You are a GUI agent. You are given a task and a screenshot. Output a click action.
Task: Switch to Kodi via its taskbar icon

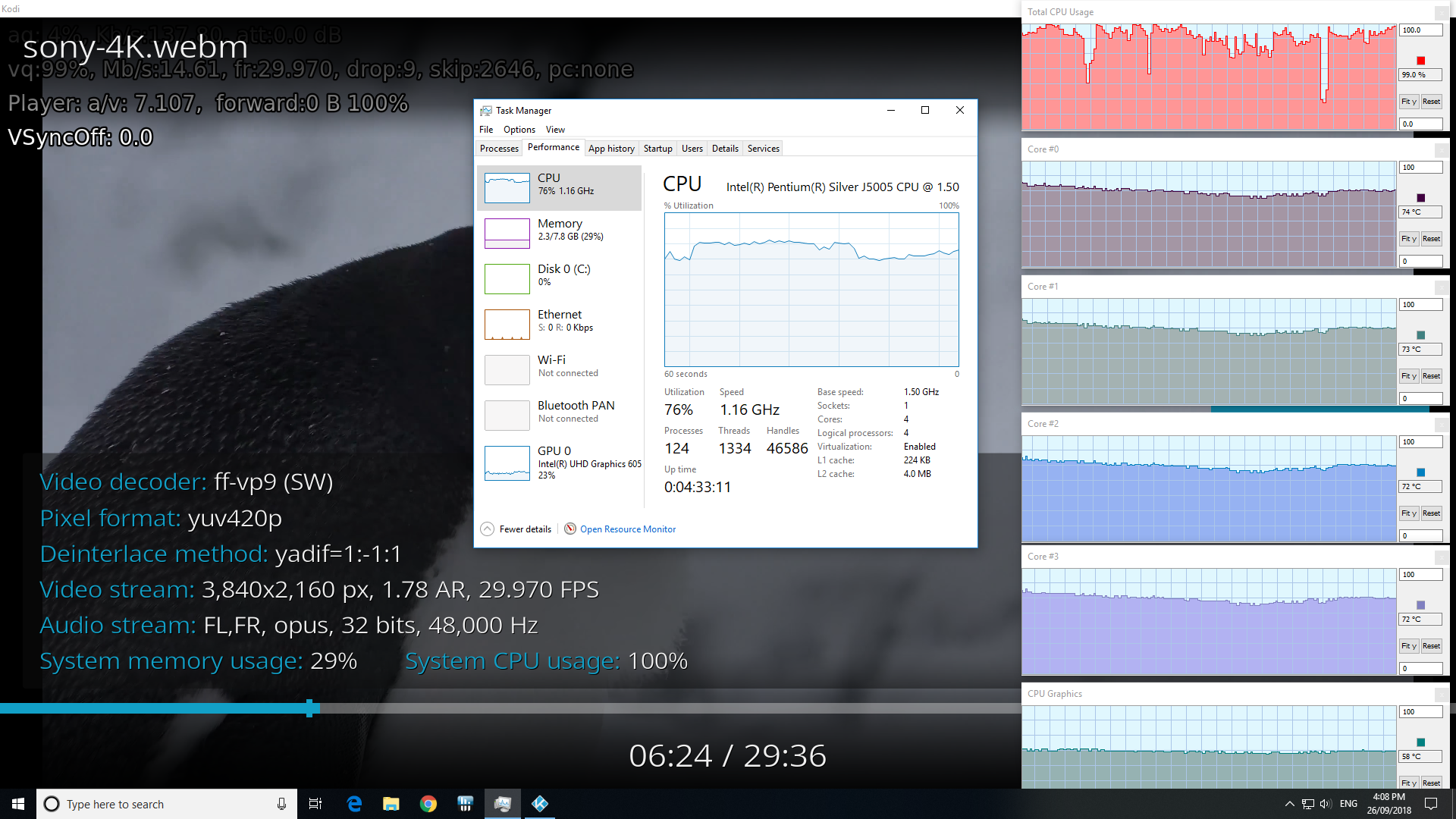click(540, 804)
